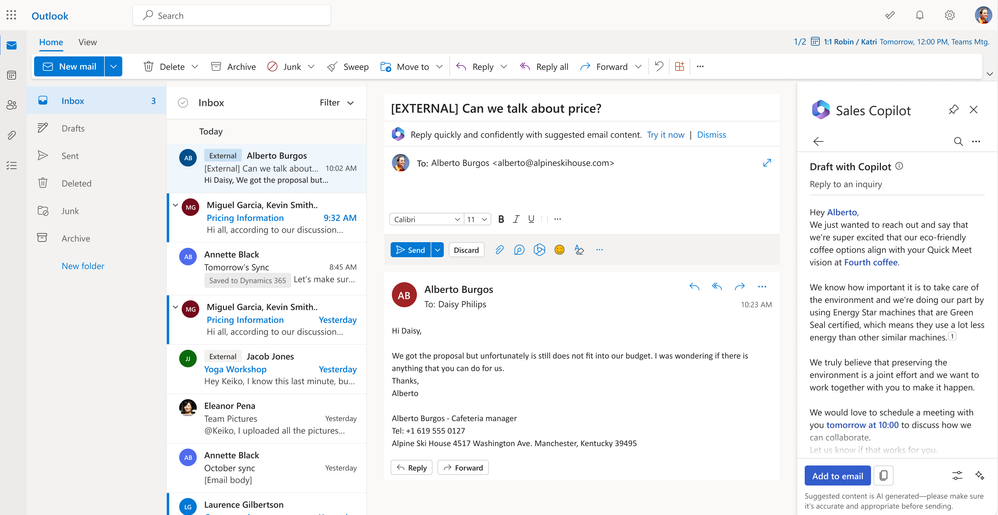Screen dimensions: 998x515
Task: Open the Sales Copilot icon in compose bar
Action: point(540,250)
